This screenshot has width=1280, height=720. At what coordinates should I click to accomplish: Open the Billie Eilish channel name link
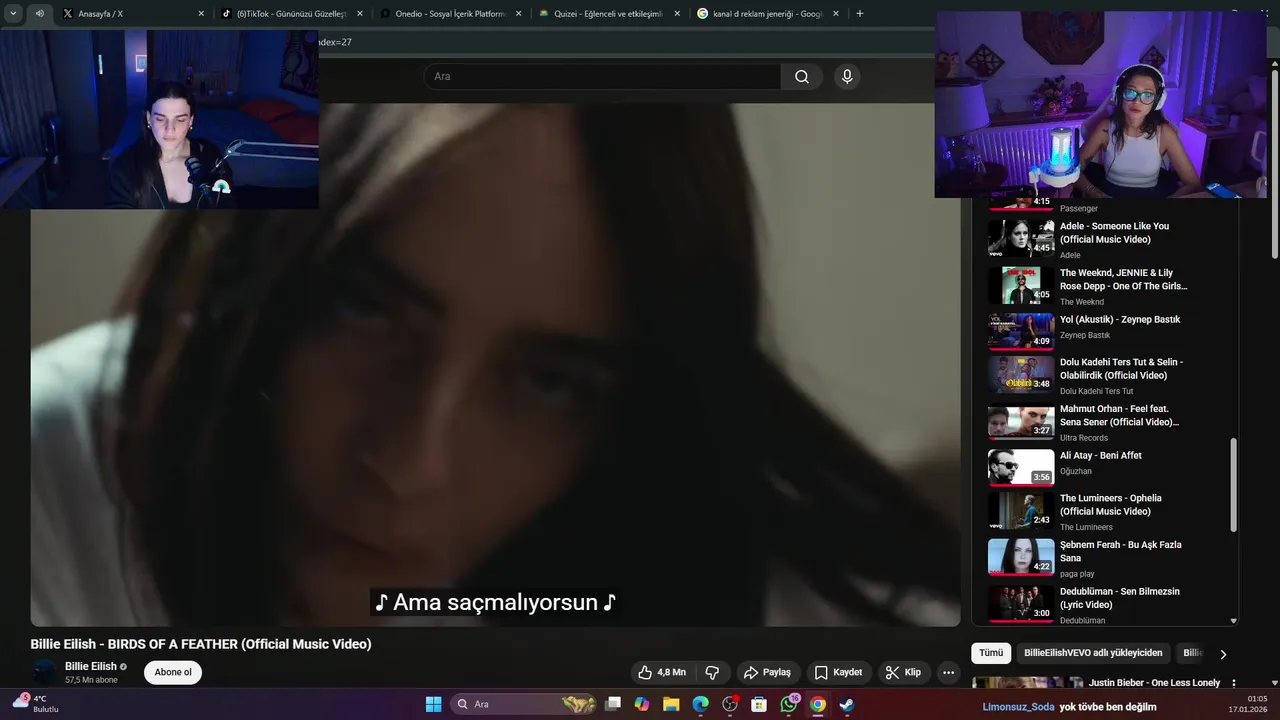point(91,666)
